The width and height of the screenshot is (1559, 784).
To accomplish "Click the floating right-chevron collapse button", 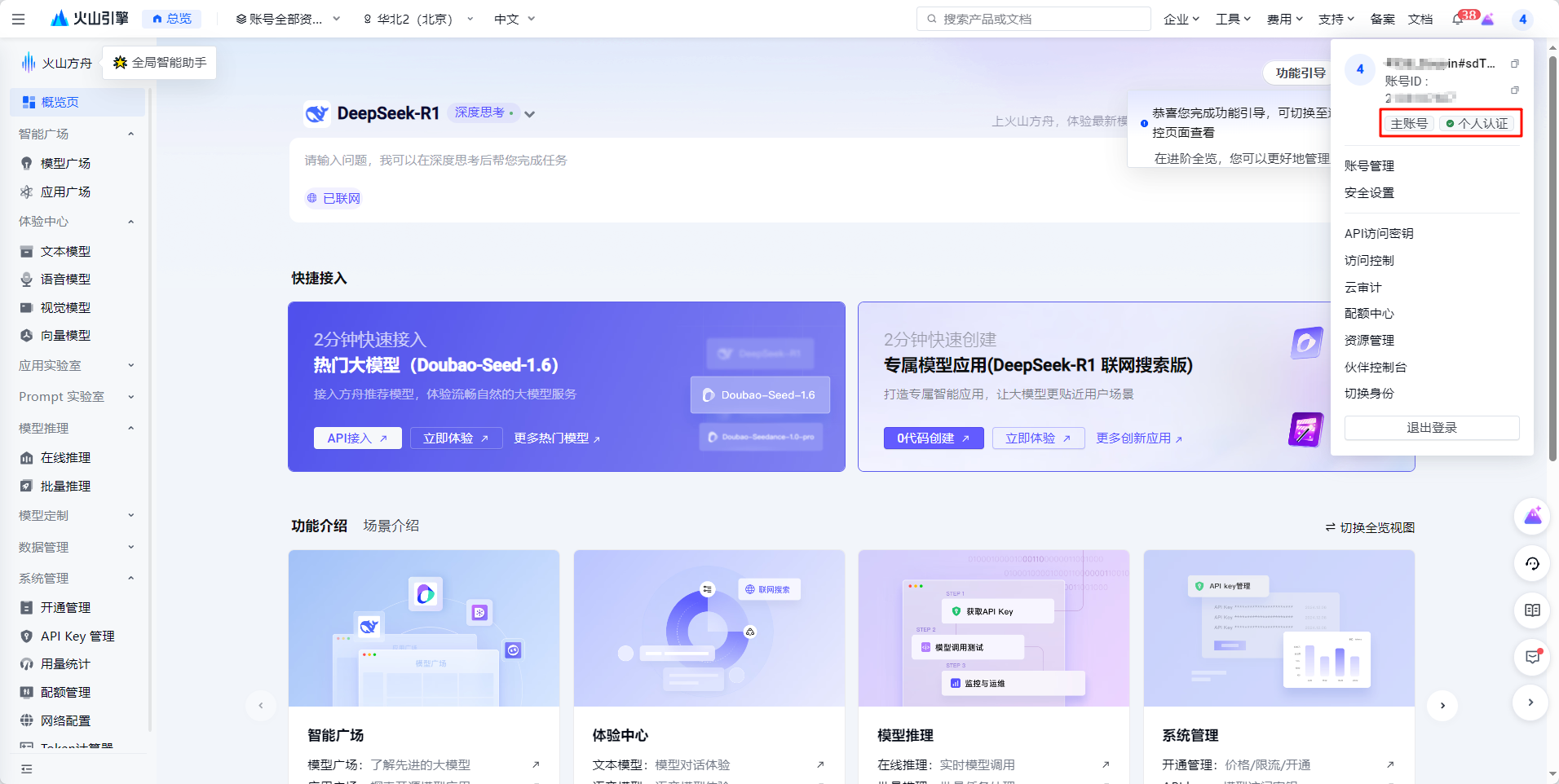I will 1530,702.
